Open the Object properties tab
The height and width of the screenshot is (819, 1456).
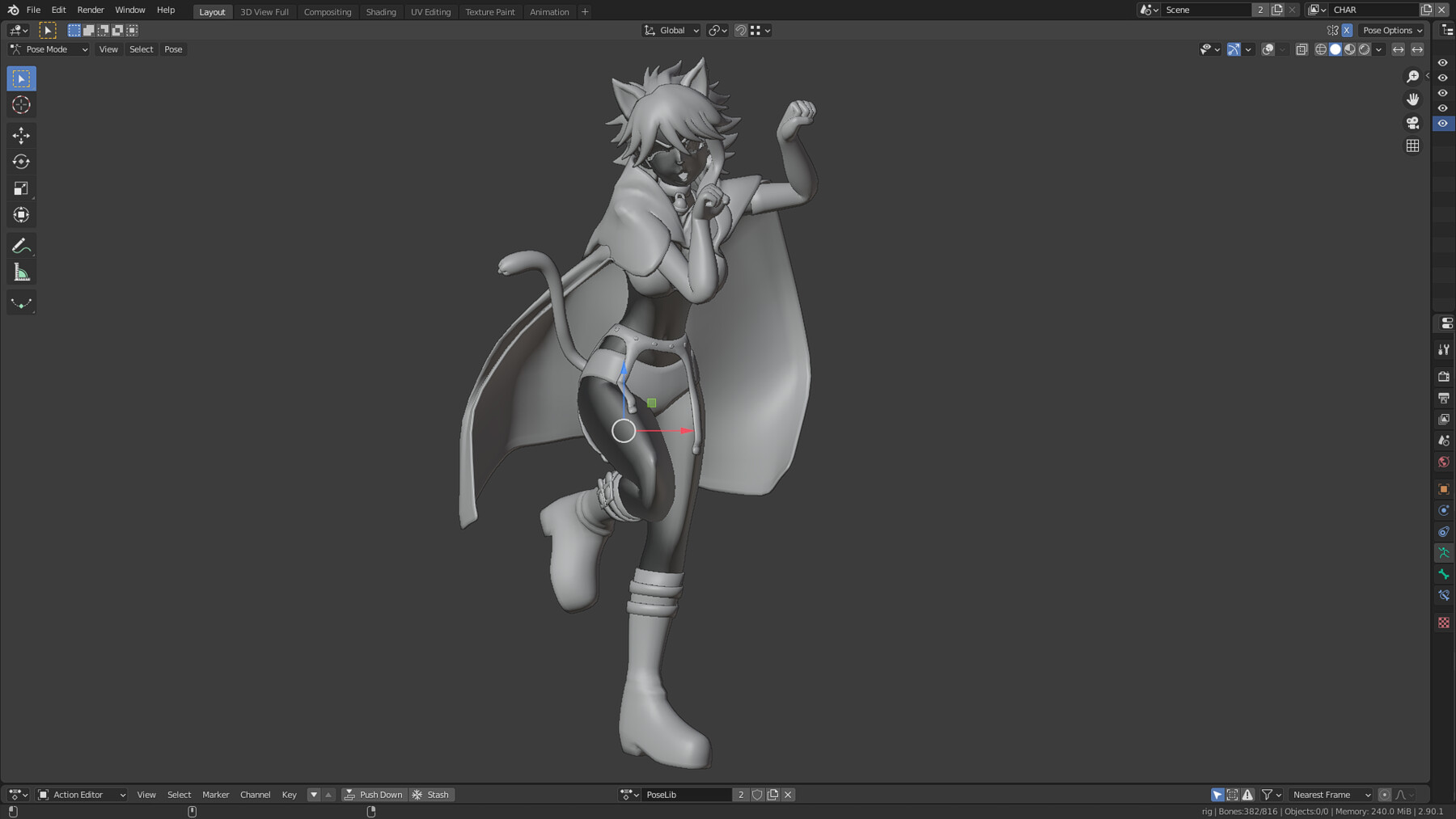[1444, 489]
